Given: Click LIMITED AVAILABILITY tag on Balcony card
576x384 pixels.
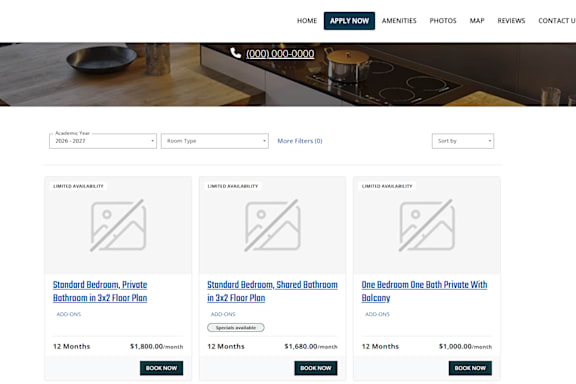Looking at the screenshot, I should (387, 186).
